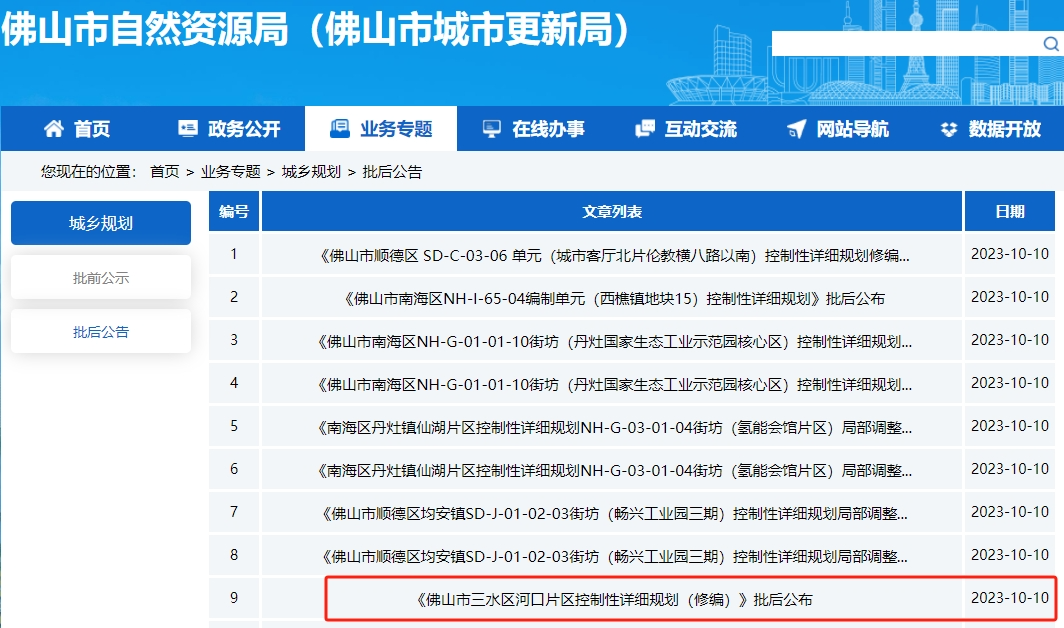Open 城乡规划 in the breadcrumb path

(x=311, y=172)
